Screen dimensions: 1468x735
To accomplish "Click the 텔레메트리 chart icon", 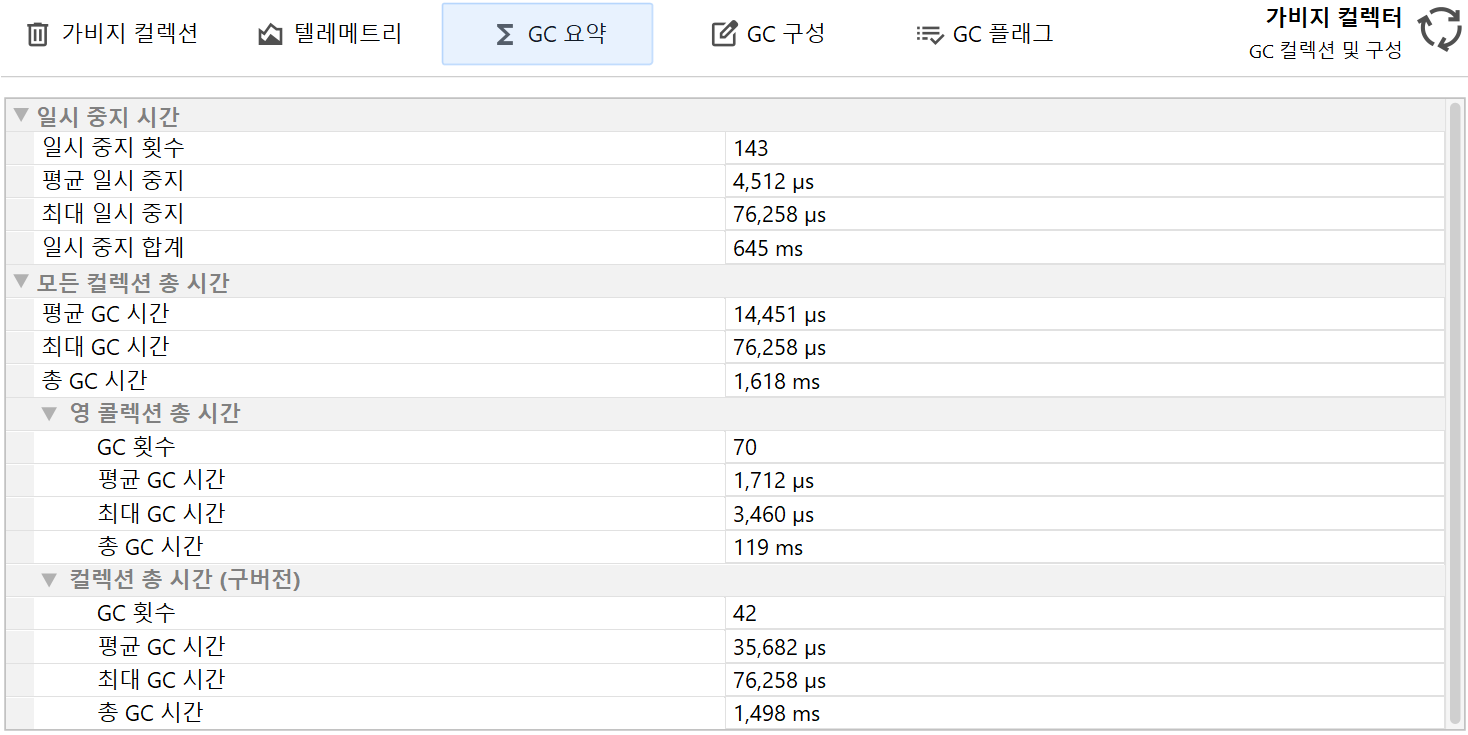I will pos(270,35).
